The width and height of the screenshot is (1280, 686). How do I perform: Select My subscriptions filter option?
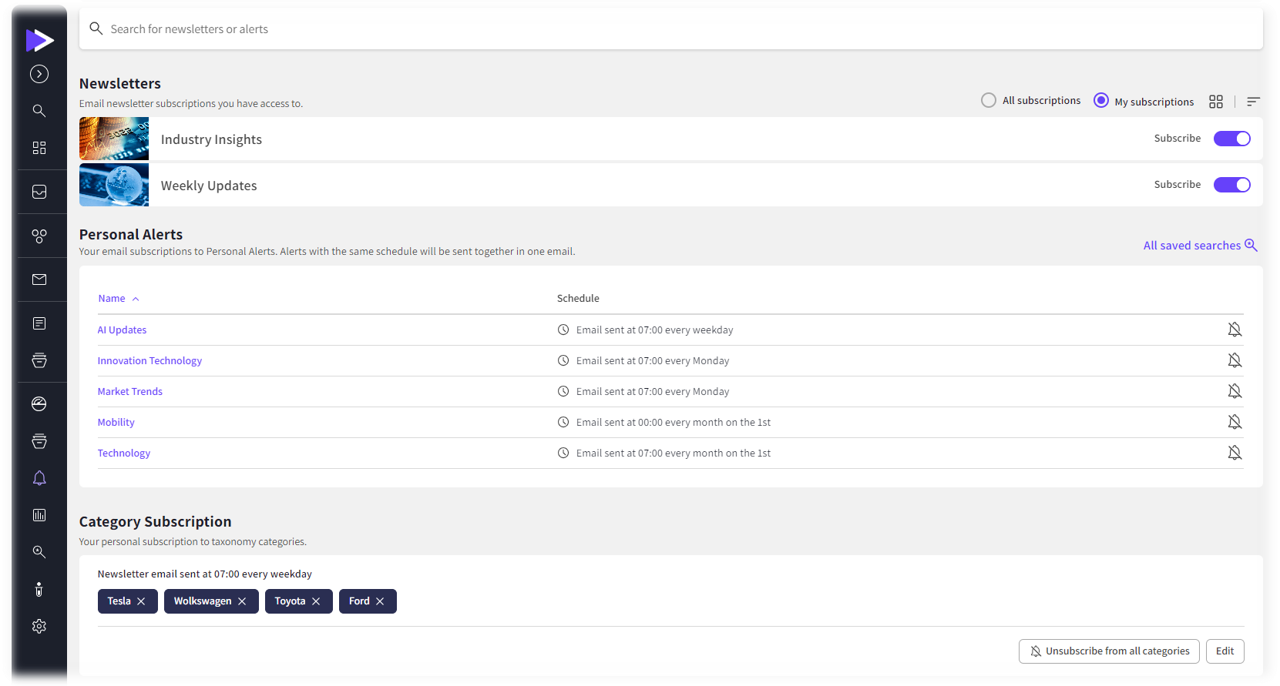[1101, 100]
